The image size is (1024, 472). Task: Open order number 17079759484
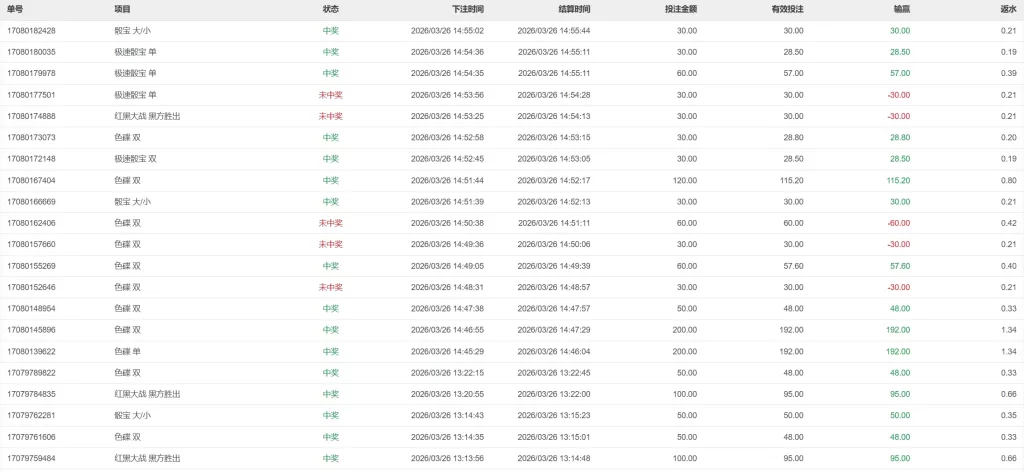tap(32, 459)
